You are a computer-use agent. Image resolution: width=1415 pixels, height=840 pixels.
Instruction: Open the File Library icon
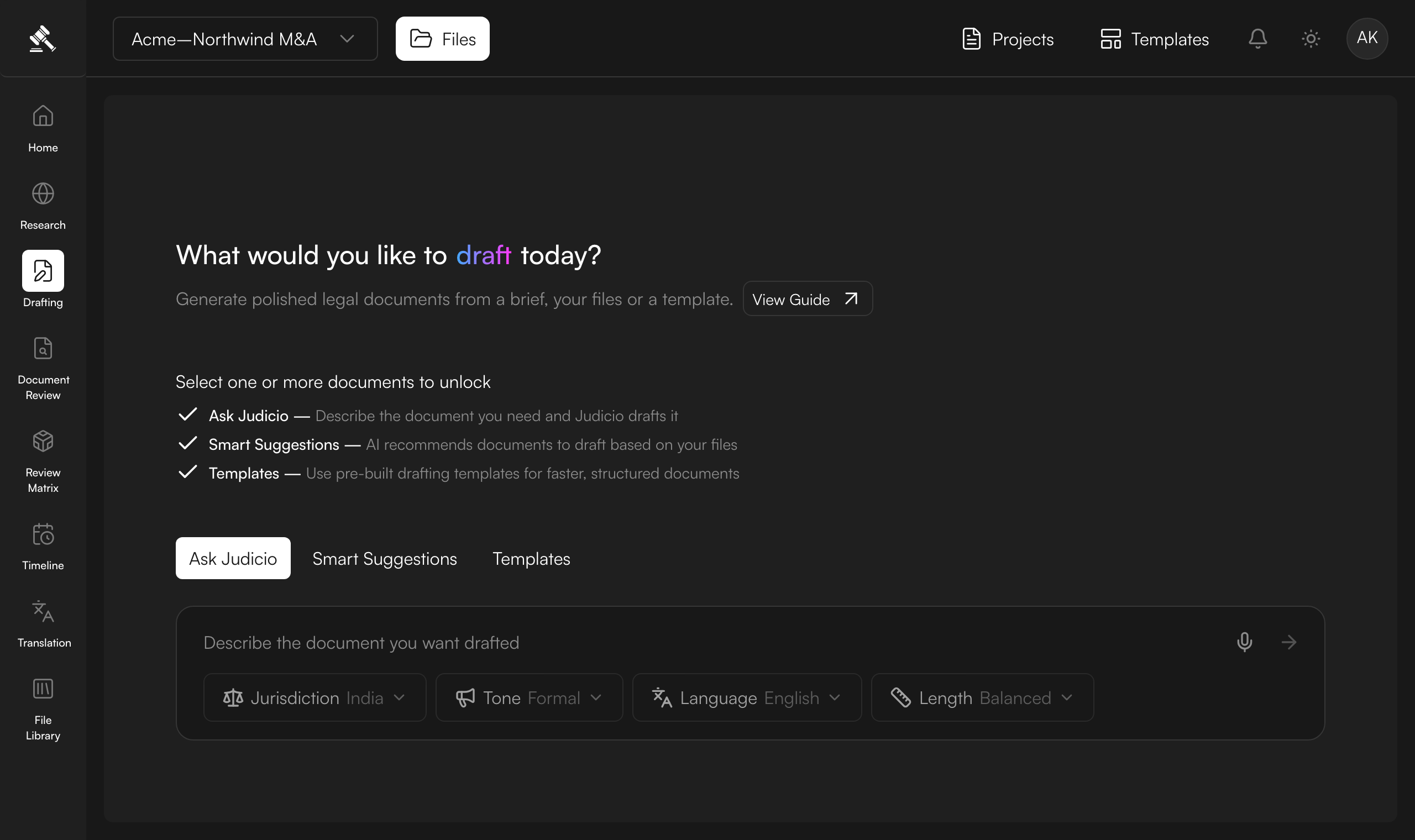pyautogui.click(x=43, y=689)
